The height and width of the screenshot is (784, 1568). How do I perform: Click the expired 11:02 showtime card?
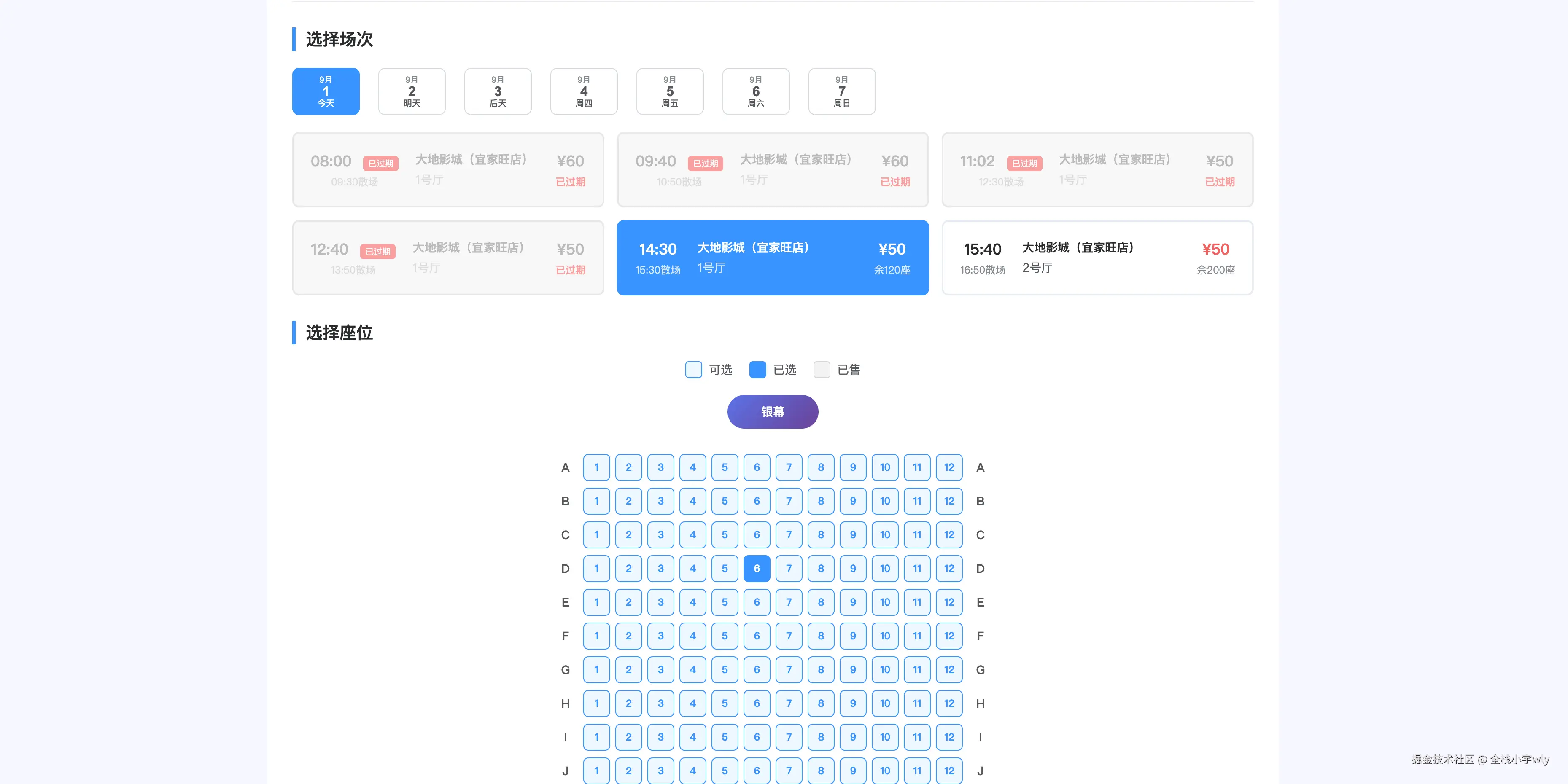point(1097,170)
